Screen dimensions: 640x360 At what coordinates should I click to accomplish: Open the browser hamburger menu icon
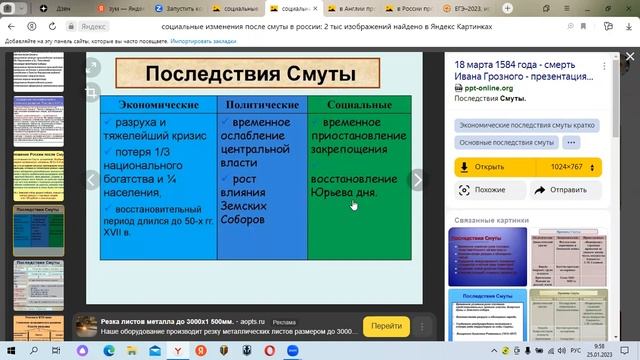567,8
